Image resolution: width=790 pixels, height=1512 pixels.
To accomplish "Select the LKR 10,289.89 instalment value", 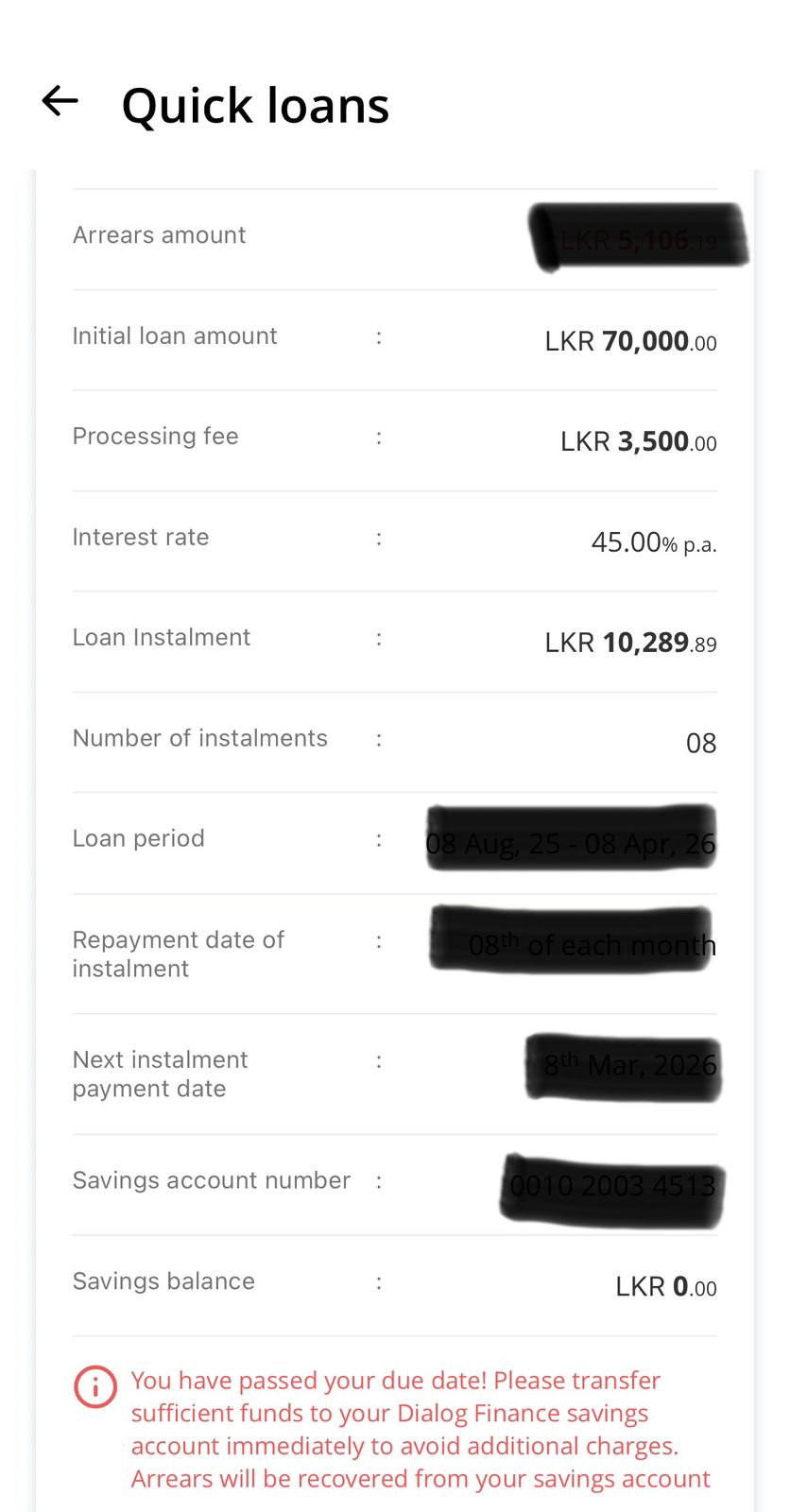I will coord(630,643).
